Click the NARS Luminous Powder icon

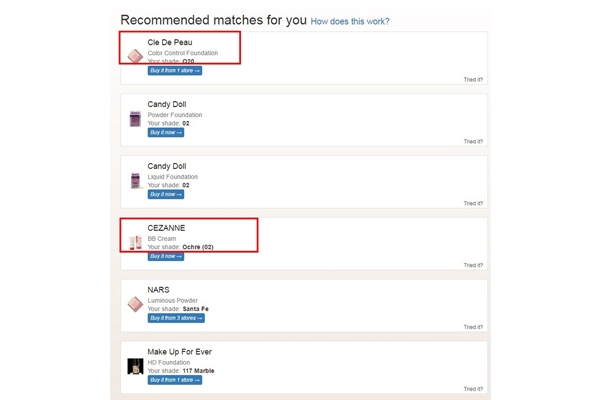(x=135, y=304)
